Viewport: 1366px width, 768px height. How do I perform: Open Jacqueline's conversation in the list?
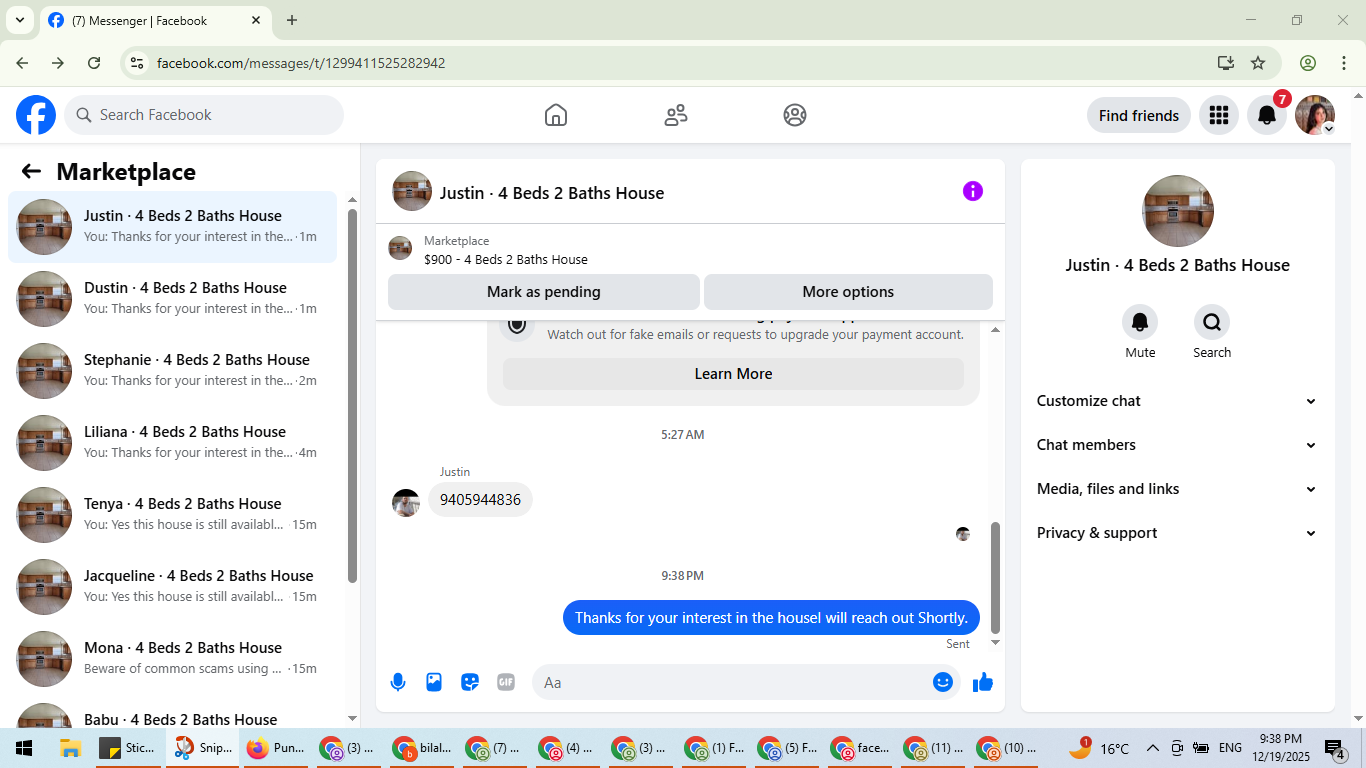coord(173,587)
